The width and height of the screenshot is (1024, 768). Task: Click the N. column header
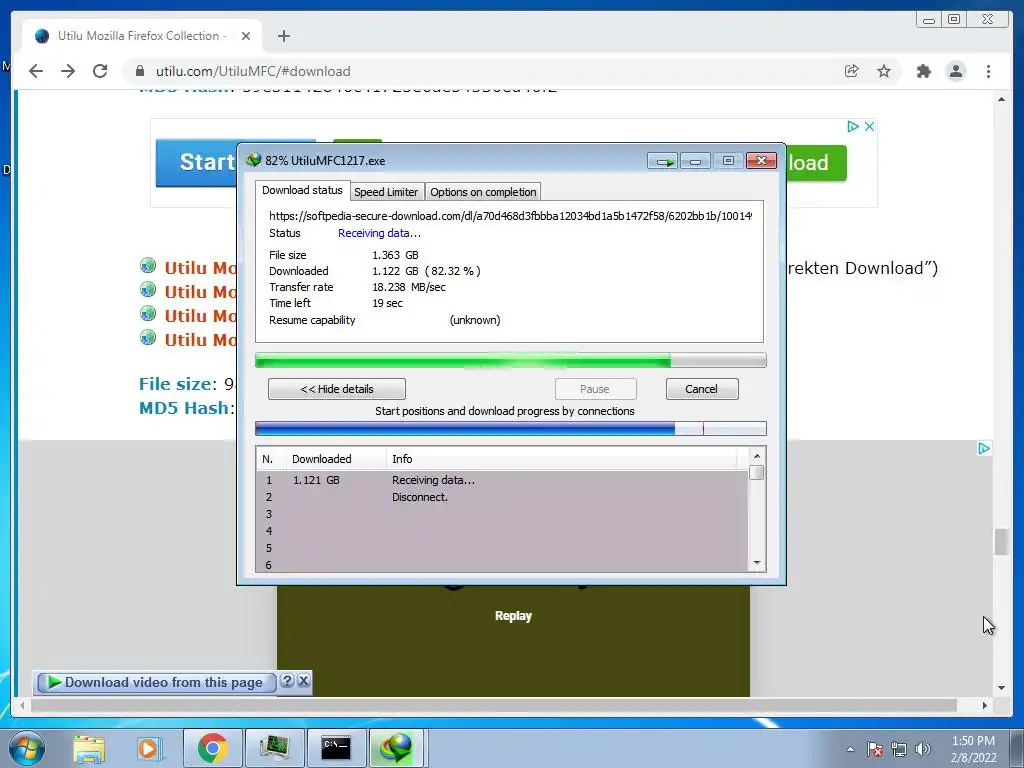(270, 459)
